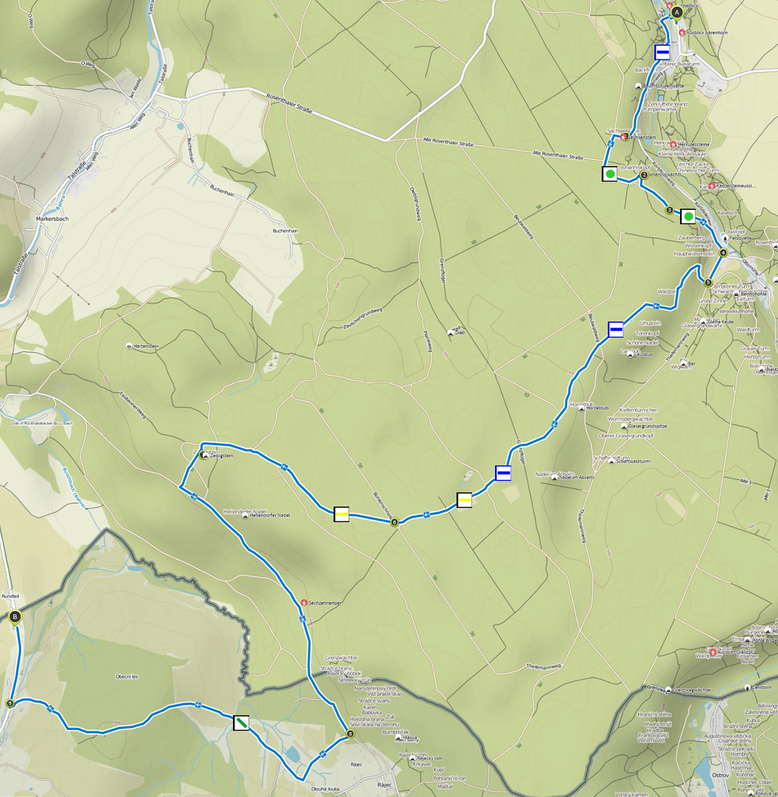Viewport: 778px width, 797px height.
Task: Select the blue stripe sign near Uhustein
Action: tap(615, 329)
